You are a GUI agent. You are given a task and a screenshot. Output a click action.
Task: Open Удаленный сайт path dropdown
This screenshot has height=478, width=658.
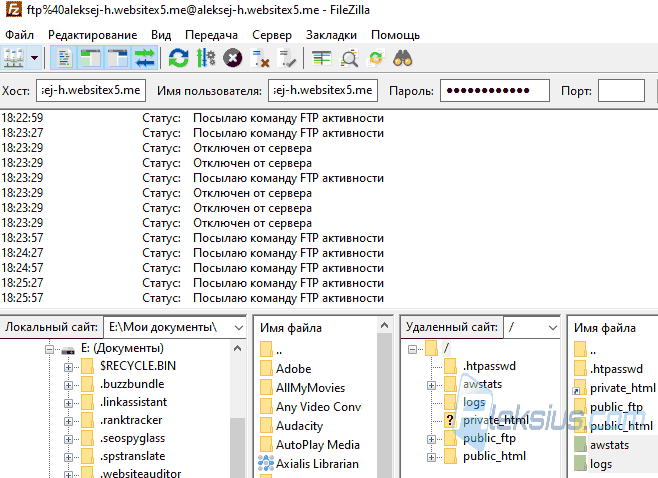tap(553, 327)
